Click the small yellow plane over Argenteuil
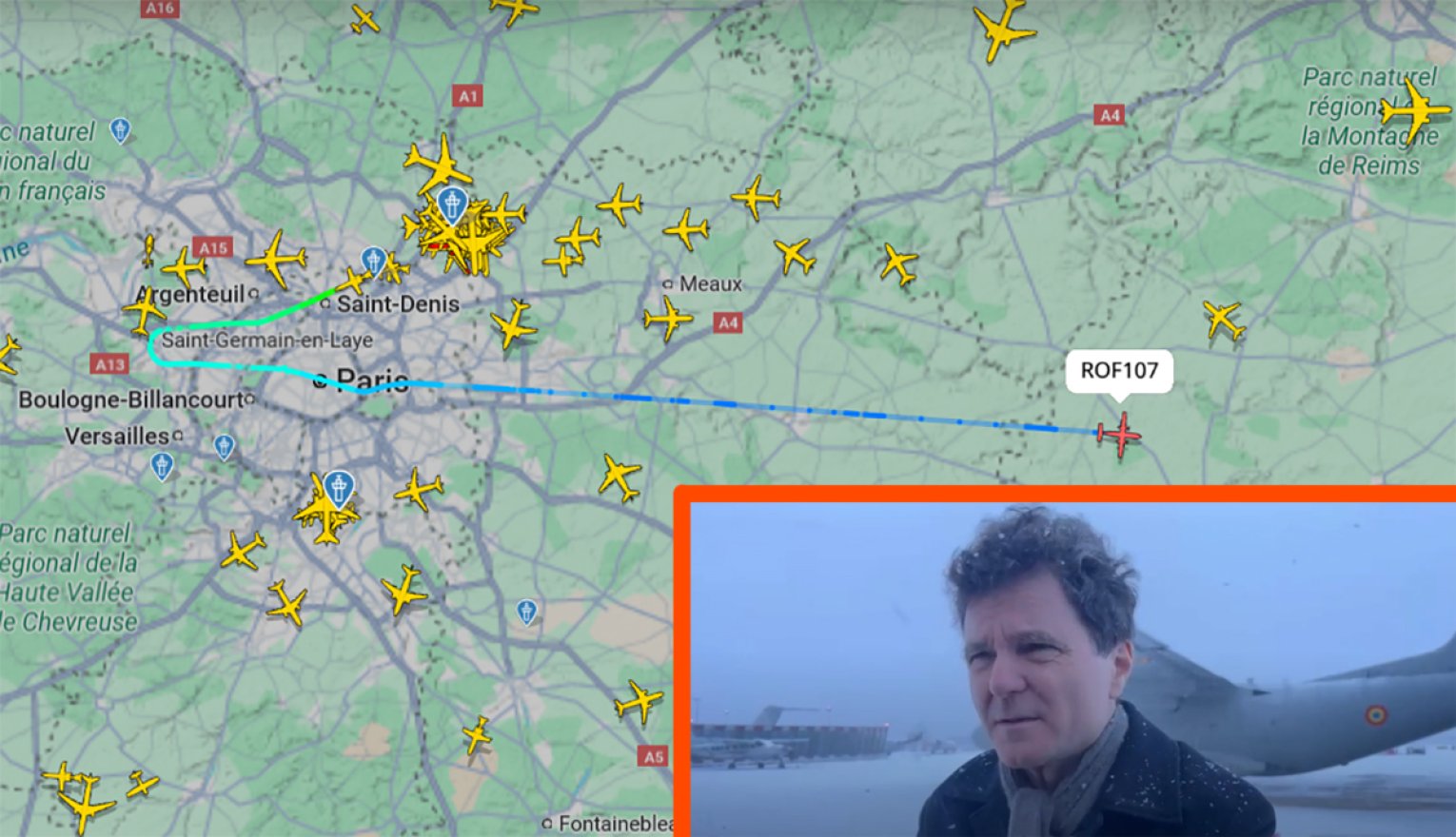Image resolution: width=1456 pixels, height=837 pixels. (184, 268)
